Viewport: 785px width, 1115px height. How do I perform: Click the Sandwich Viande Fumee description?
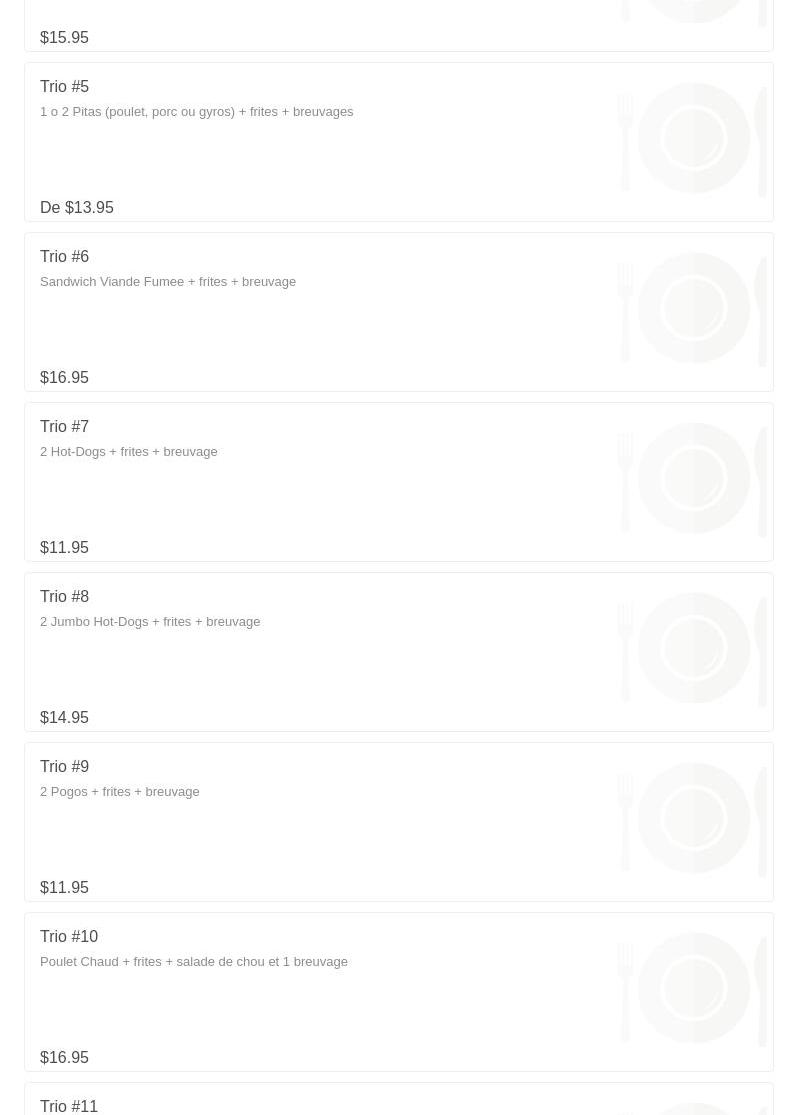(168, 282)
